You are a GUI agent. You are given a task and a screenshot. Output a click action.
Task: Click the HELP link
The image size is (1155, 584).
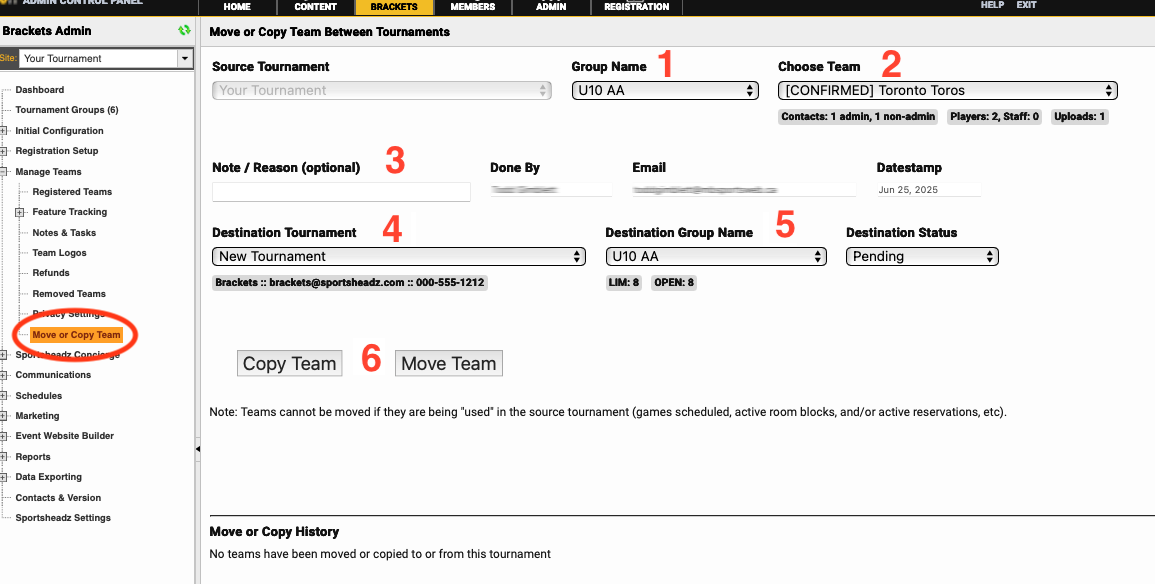[992, 5]
